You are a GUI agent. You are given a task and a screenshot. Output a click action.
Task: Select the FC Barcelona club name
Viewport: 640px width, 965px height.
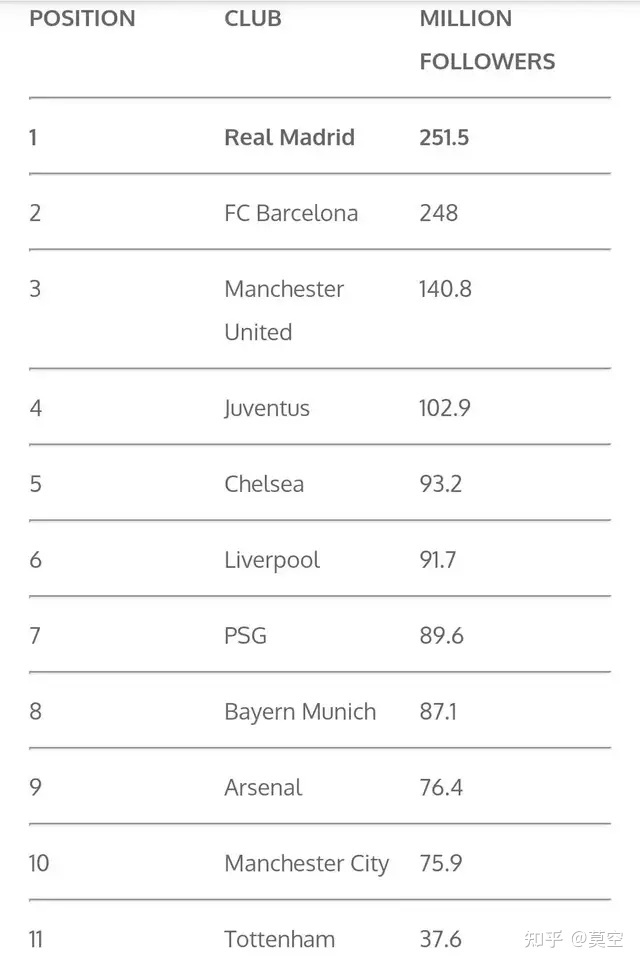(291, 213)
